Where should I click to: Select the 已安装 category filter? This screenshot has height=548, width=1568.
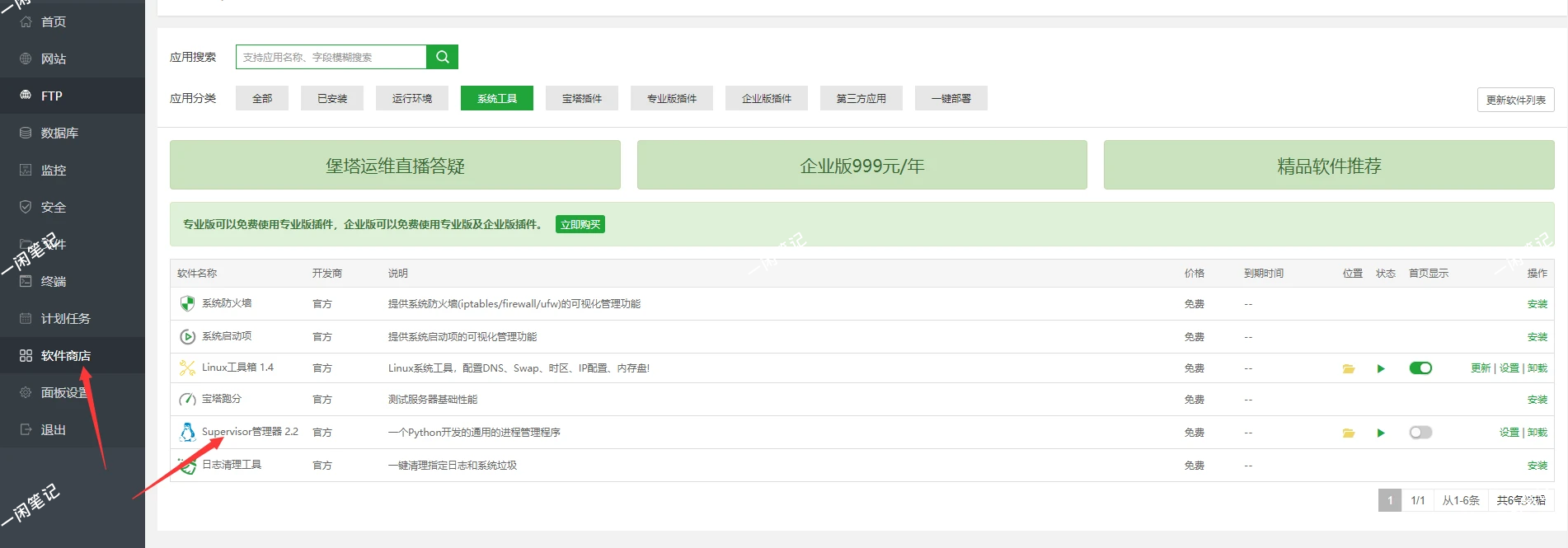[332, 98]
